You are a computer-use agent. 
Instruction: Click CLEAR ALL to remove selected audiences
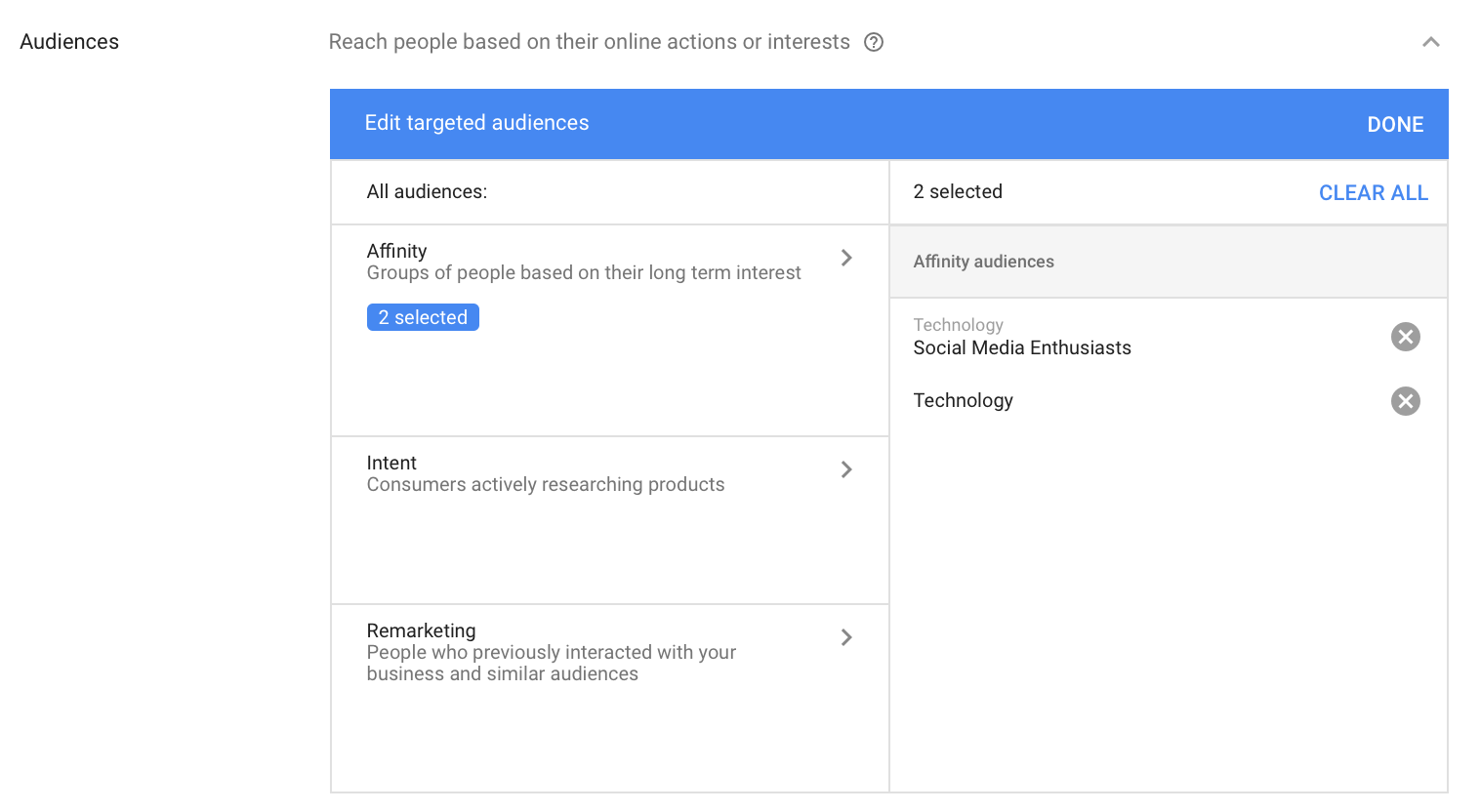1373,192
